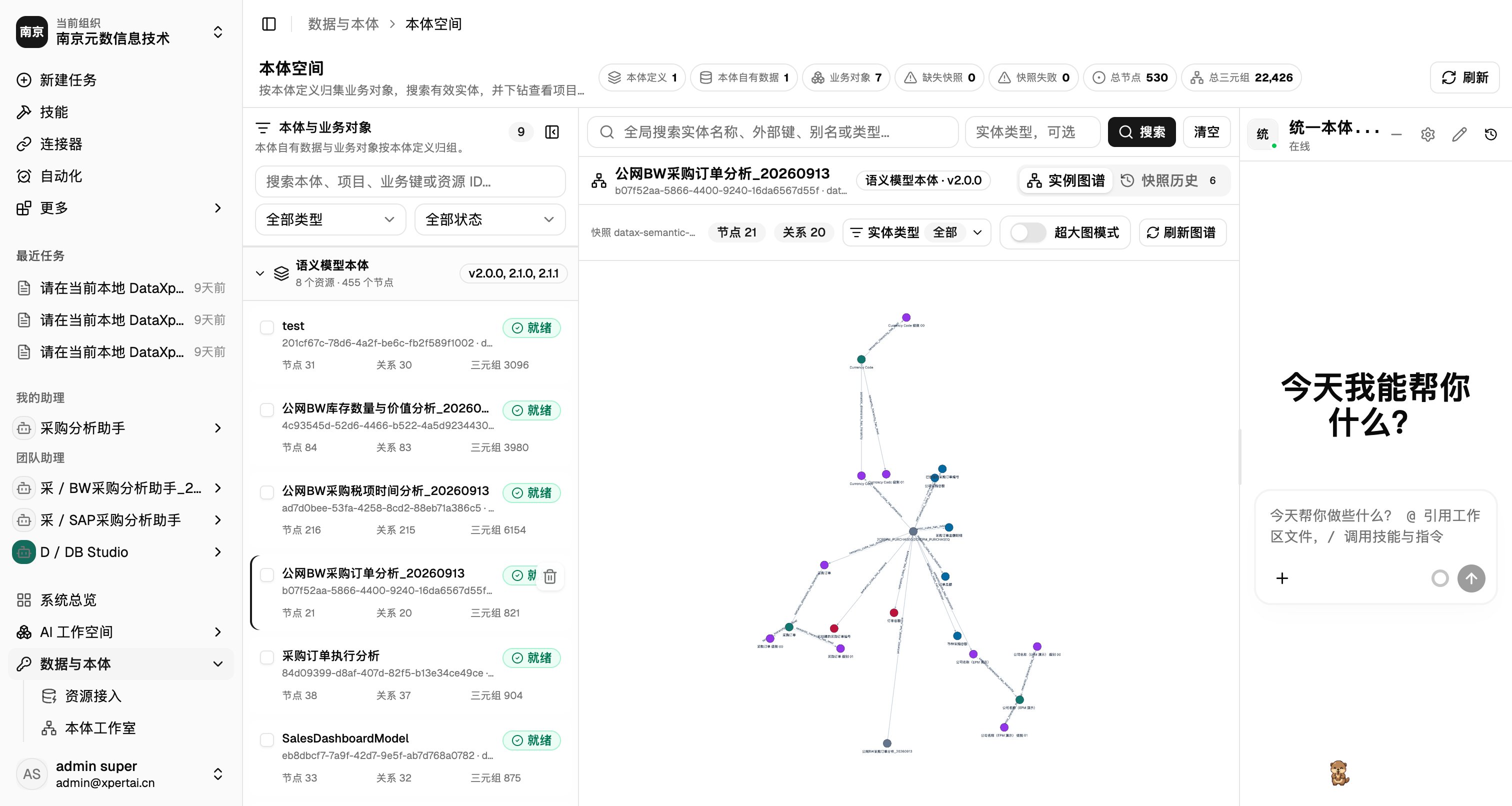Click the 搜索本体、项目 search field
The image size is (1512, 806).
(410, 181)
